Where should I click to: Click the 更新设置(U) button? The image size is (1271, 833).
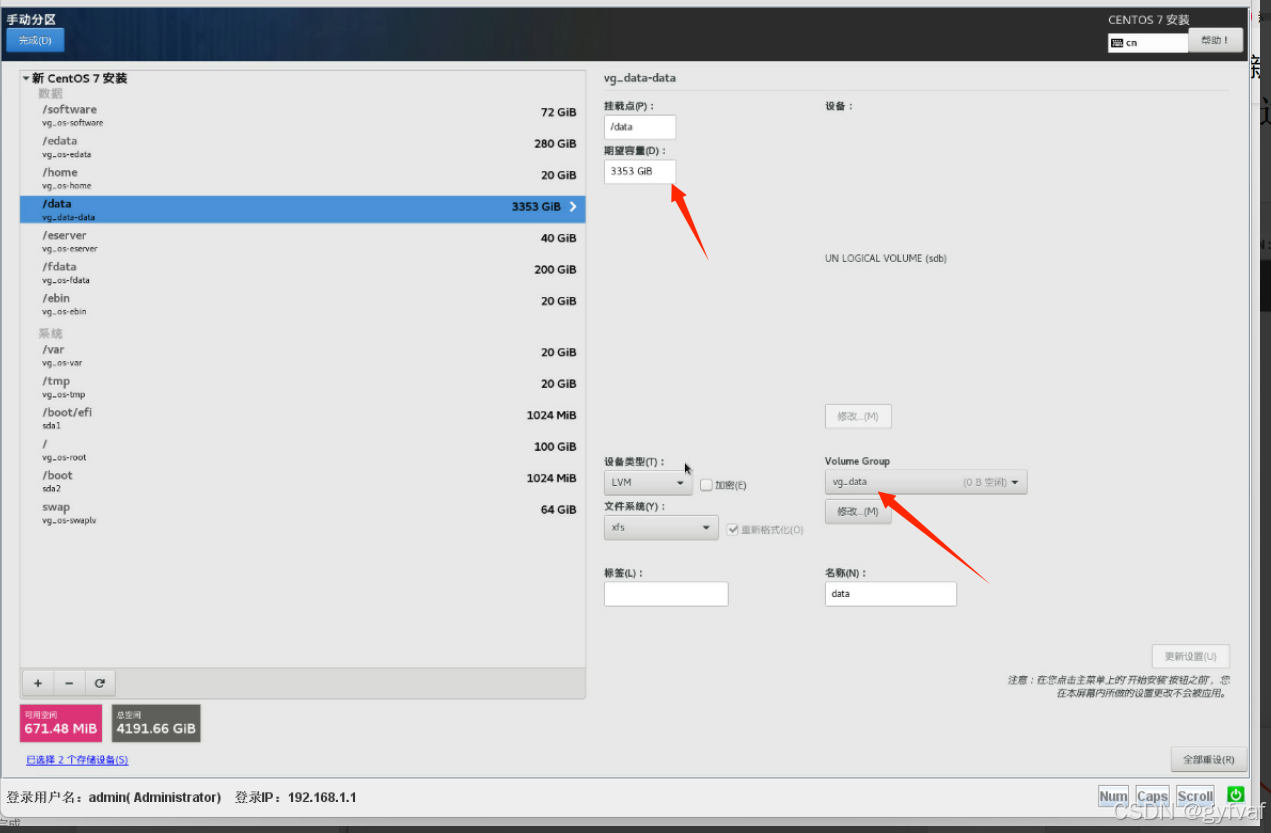click(1190, 656)
